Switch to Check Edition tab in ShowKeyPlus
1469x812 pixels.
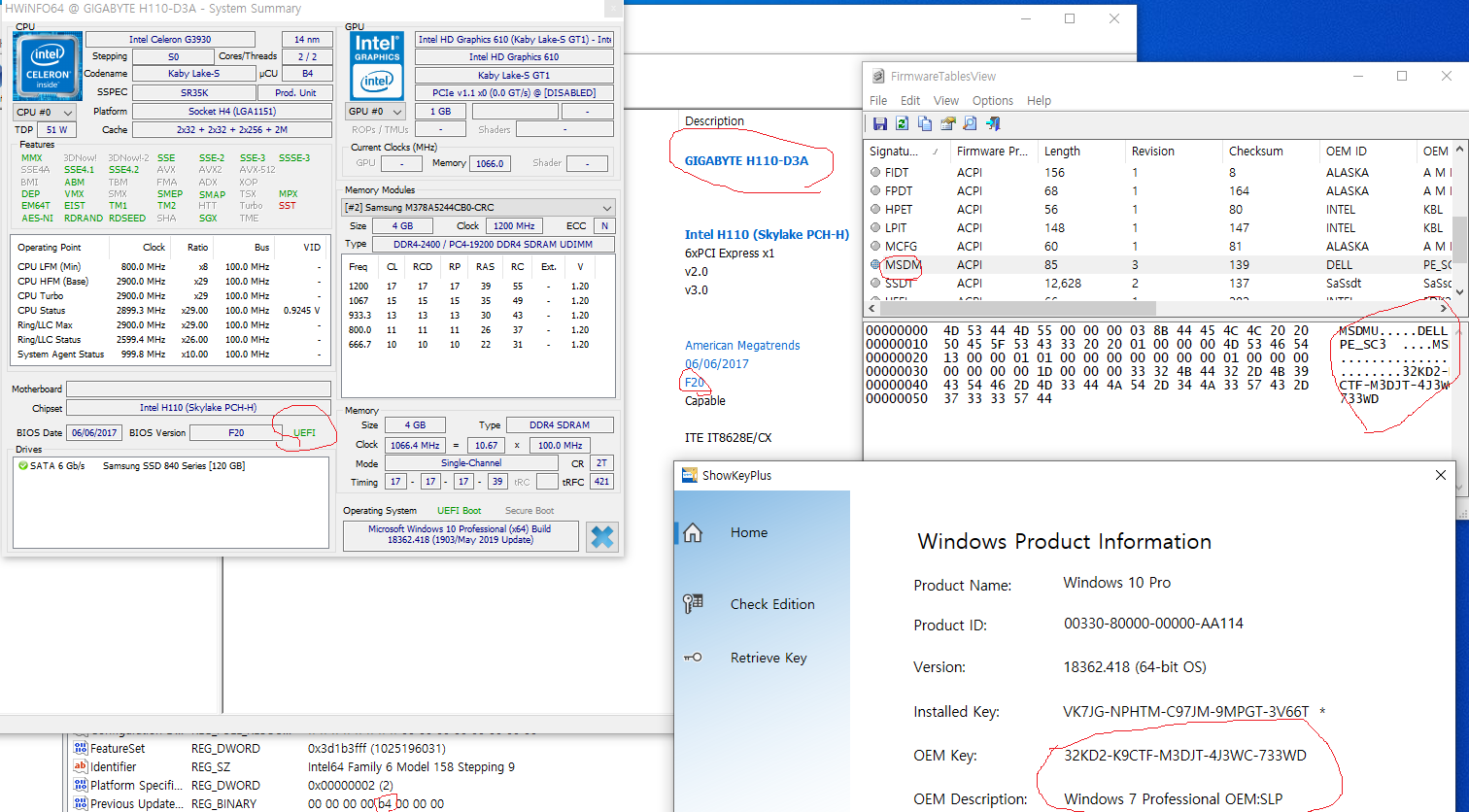point(772,604)
